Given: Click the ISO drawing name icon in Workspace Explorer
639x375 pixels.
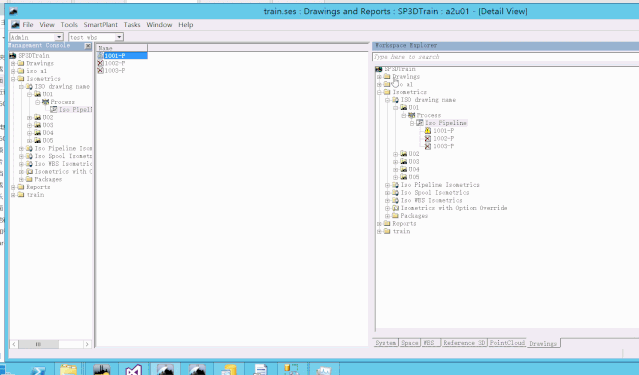Looking at the screenshot, I should [395, 100].
